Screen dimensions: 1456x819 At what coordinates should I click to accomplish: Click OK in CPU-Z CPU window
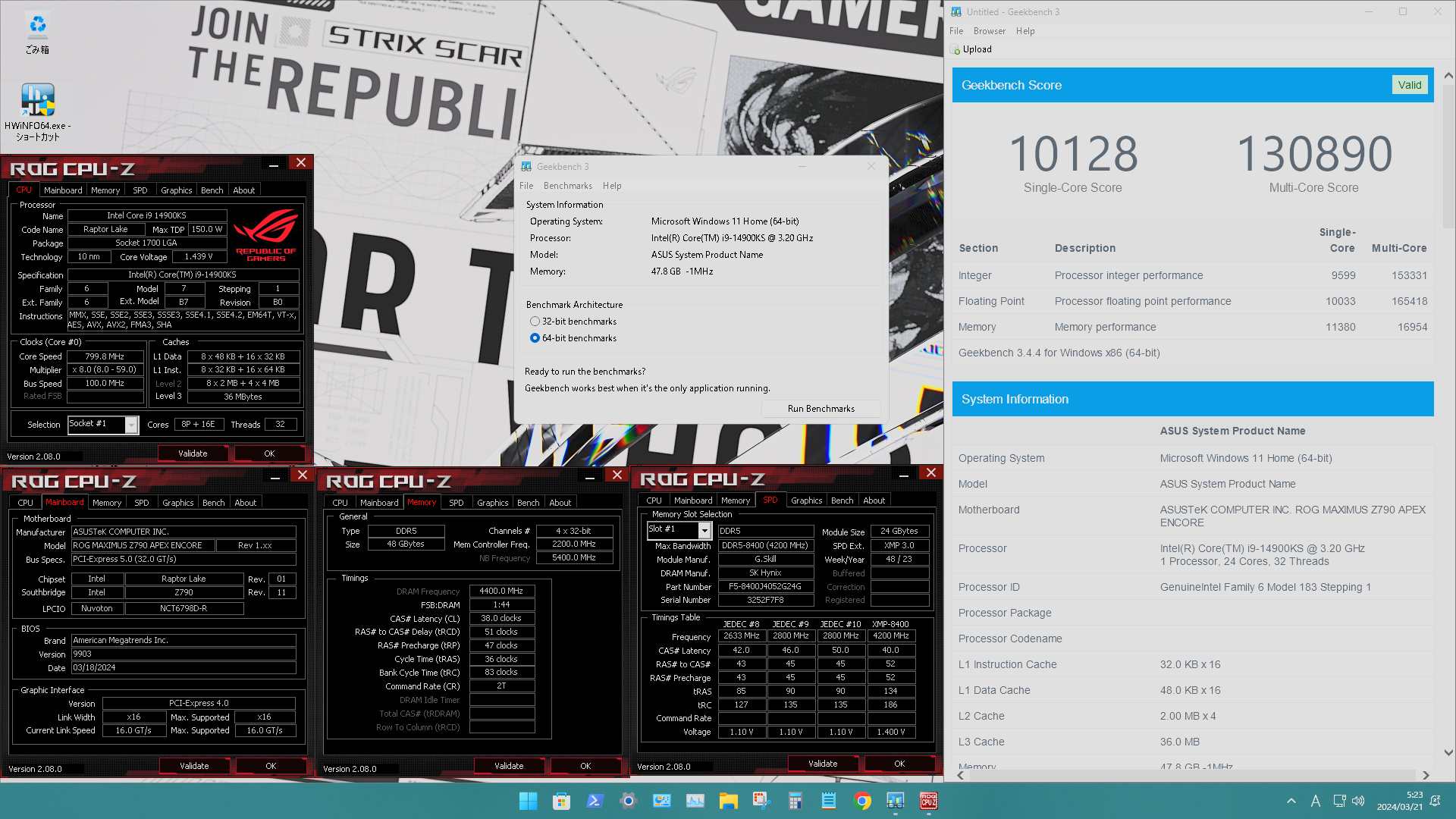[x=269, y=453]
